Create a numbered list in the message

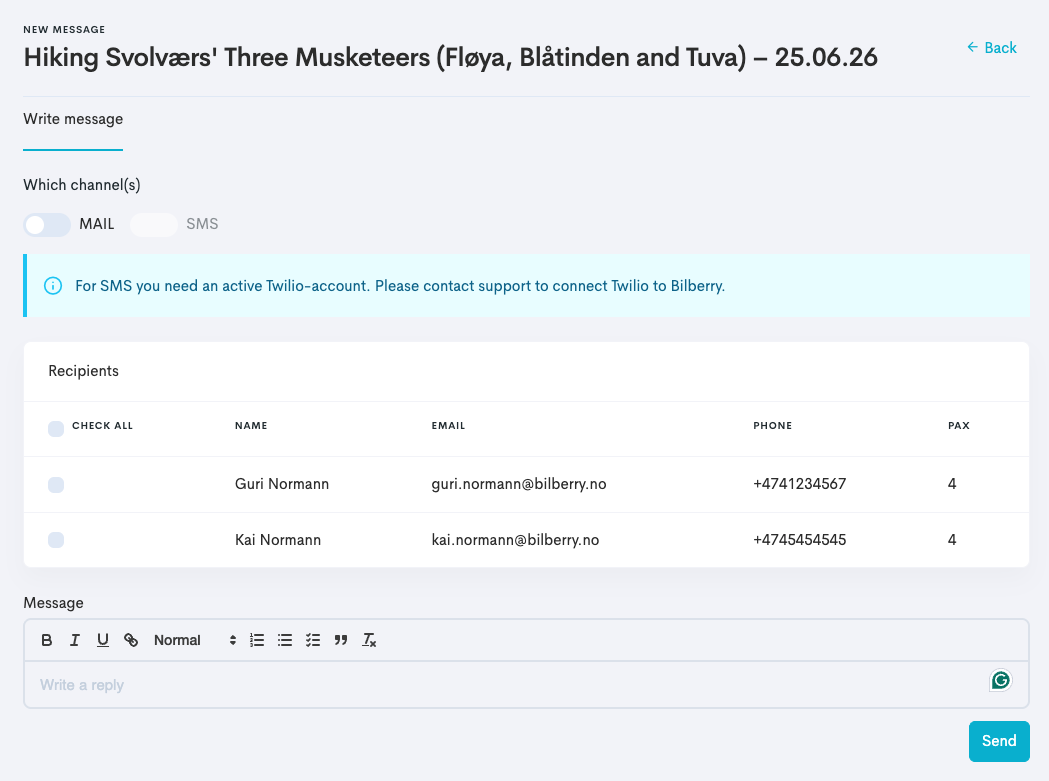(257, 640)
